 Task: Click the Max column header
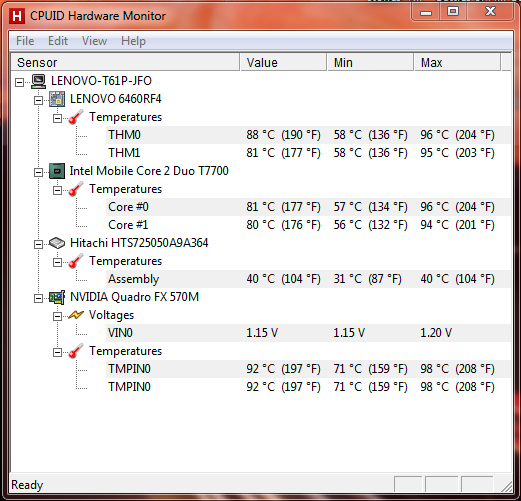click(x=457, y=62)
